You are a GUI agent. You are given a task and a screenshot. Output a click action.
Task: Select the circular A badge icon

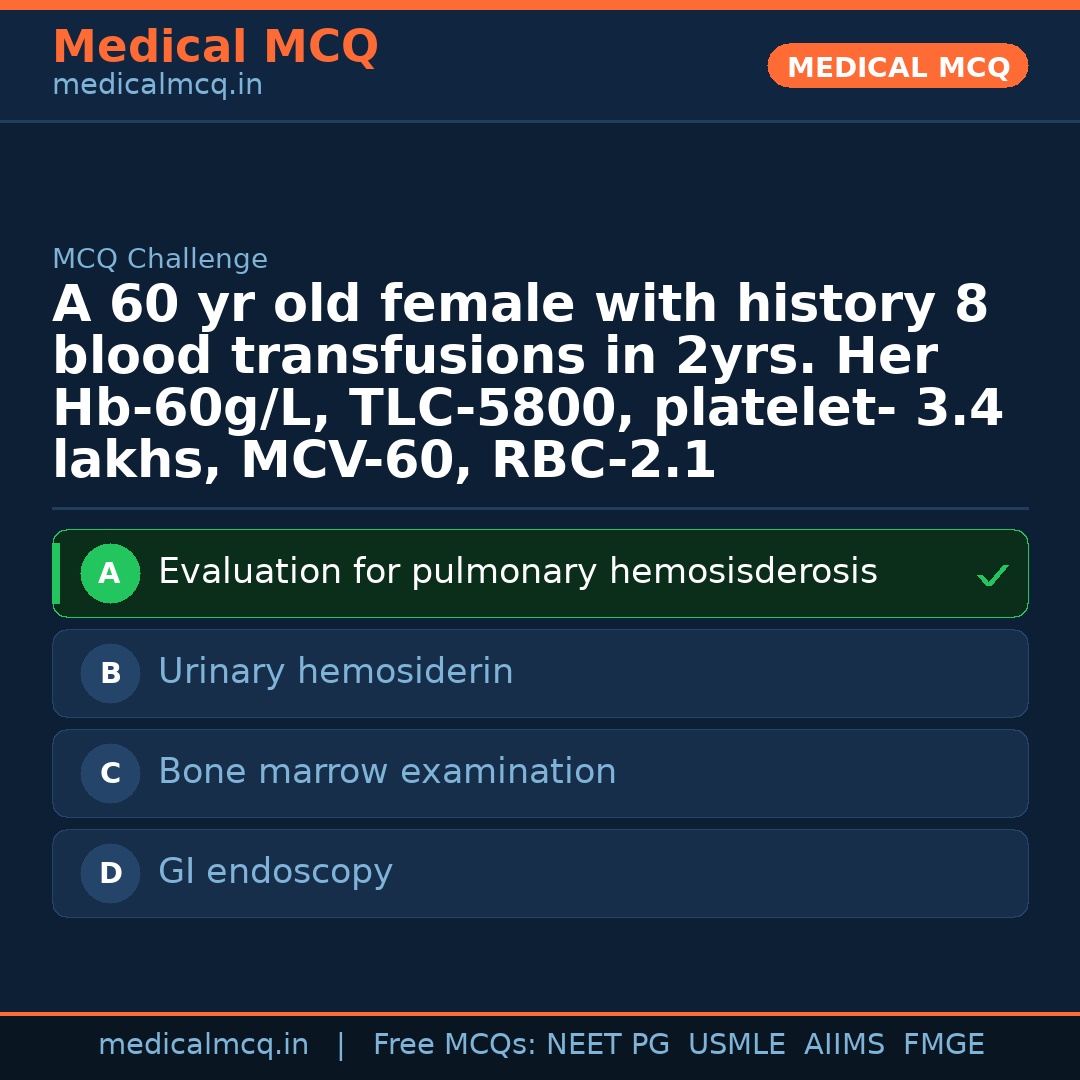click(110, 573)
